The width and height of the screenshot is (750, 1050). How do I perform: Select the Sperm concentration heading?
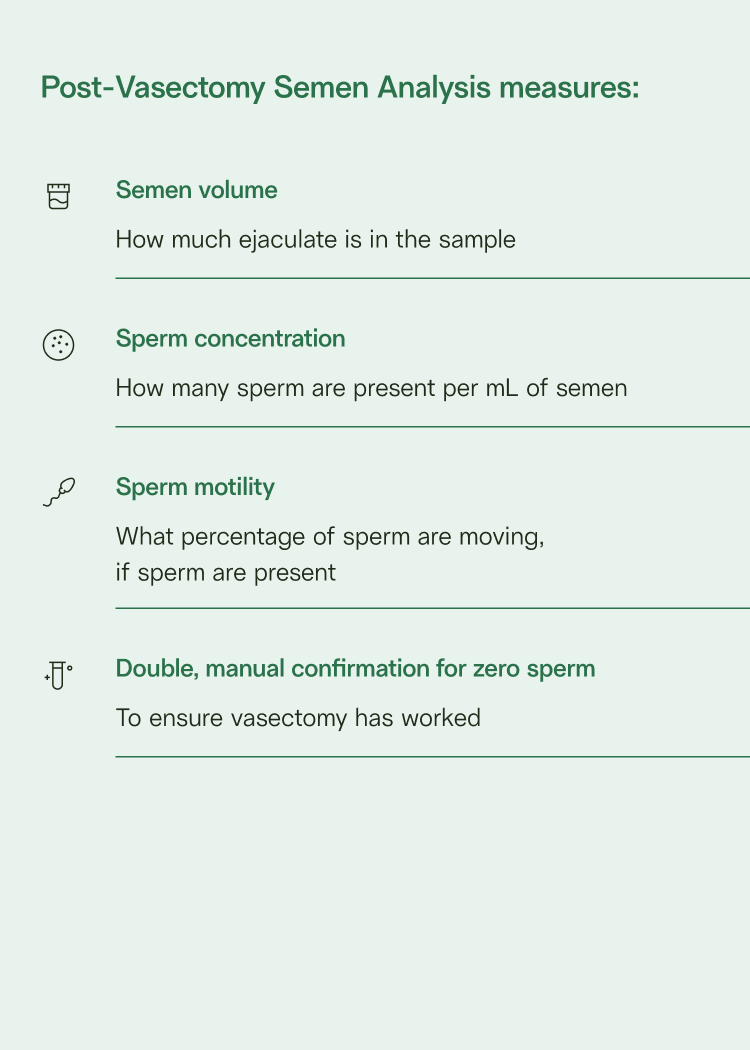pyautogui.click(x=230, y=338)
